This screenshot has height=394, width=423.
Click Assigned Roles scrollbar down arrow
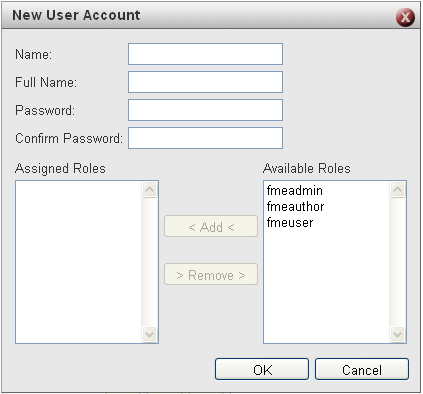[x=149, y=334]
